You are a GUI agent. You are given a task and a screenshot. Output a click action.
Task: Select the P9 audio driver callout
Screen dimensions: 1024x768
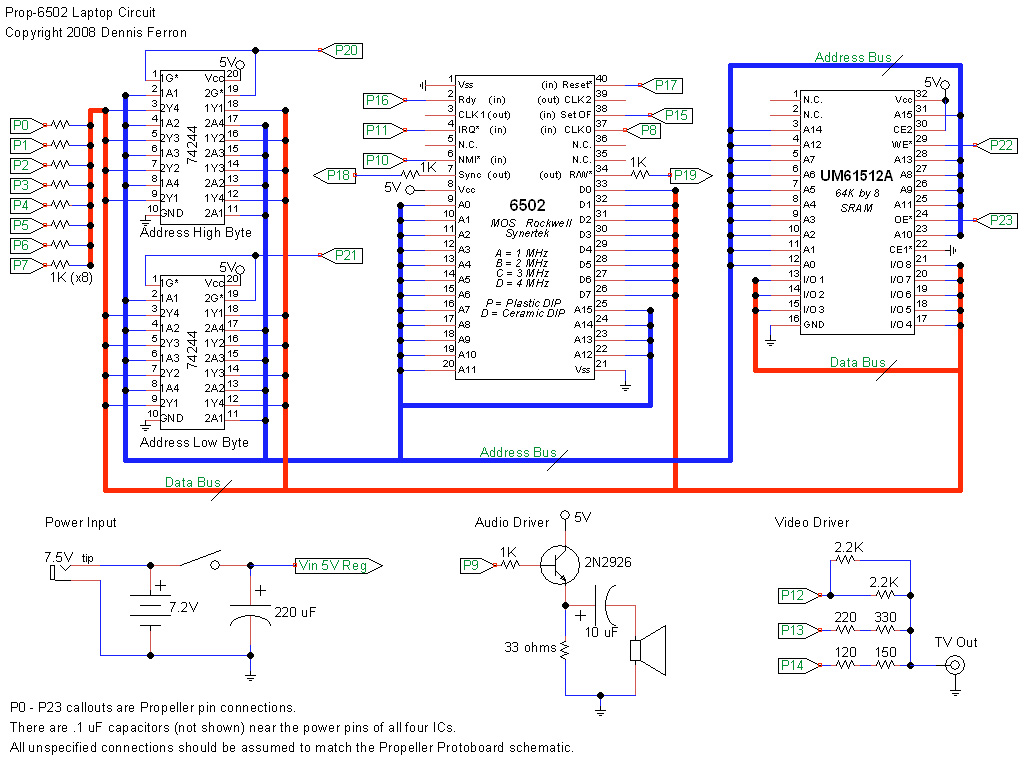click(x=479, y=566)
